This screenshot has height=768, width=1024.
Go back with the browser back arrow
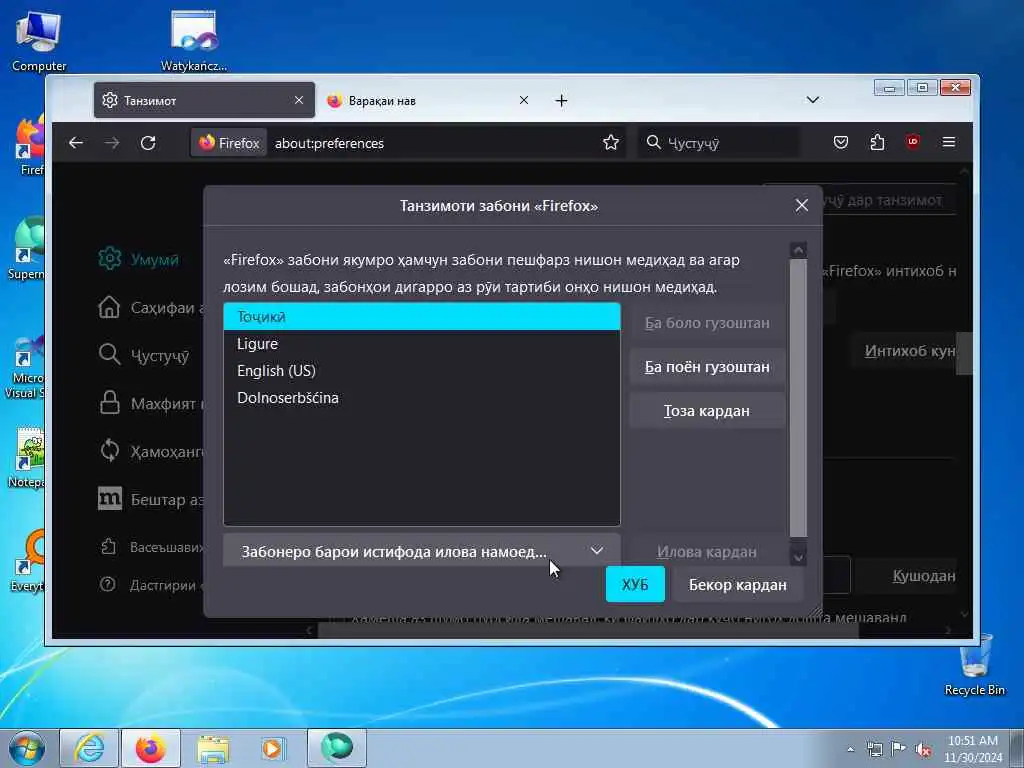(x=76, y=142)
